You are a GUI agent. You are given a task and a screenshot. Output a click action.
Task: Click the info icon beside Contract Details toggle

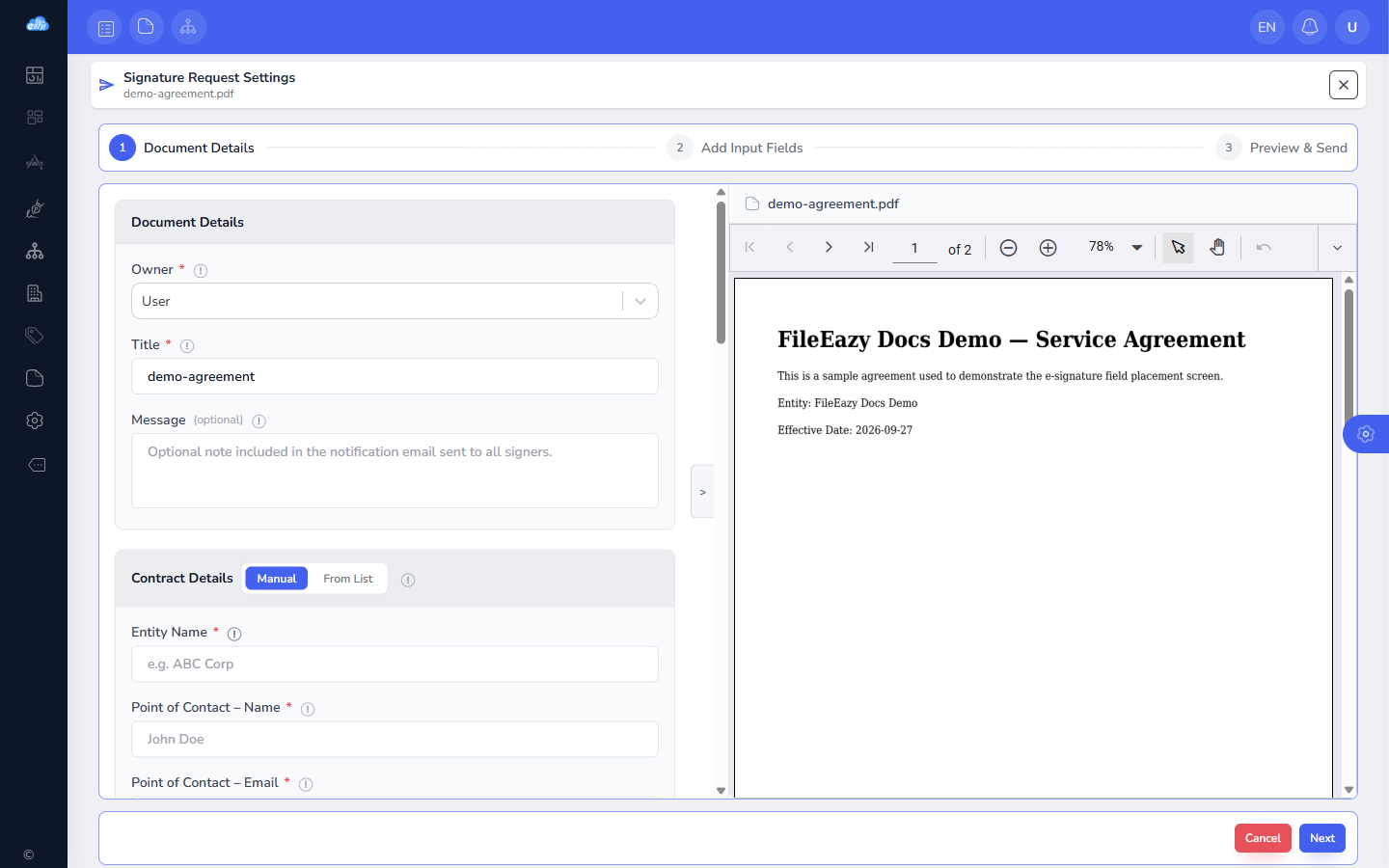tap(408, 580)
